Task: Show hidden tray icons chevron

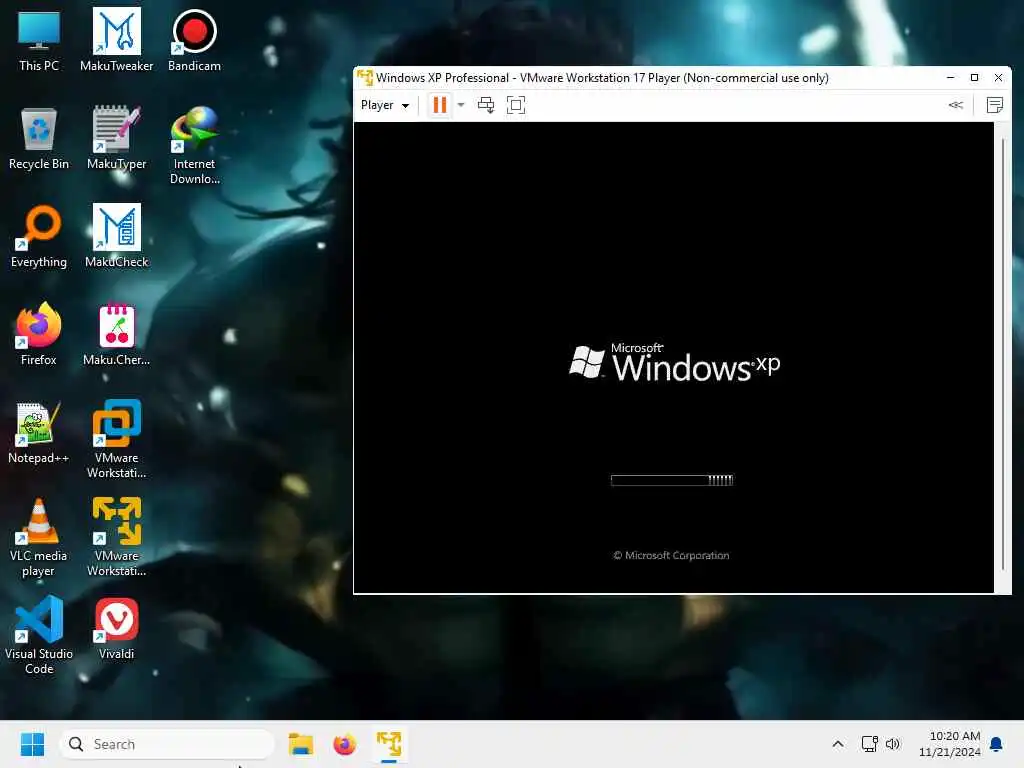Action: pos(838,744)
